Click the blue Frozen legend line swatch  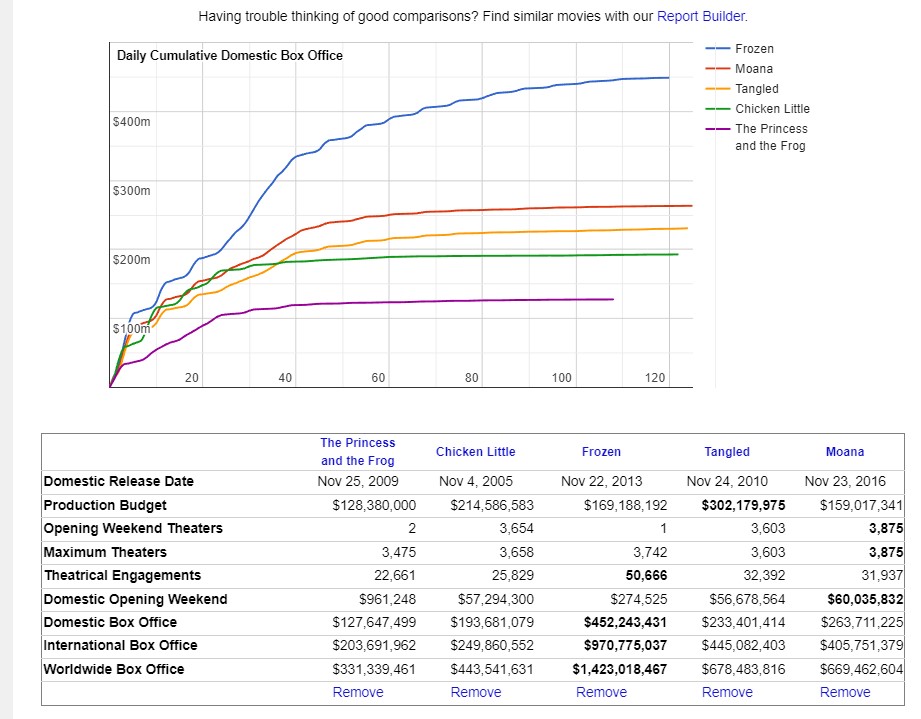(x=717, y=49)
